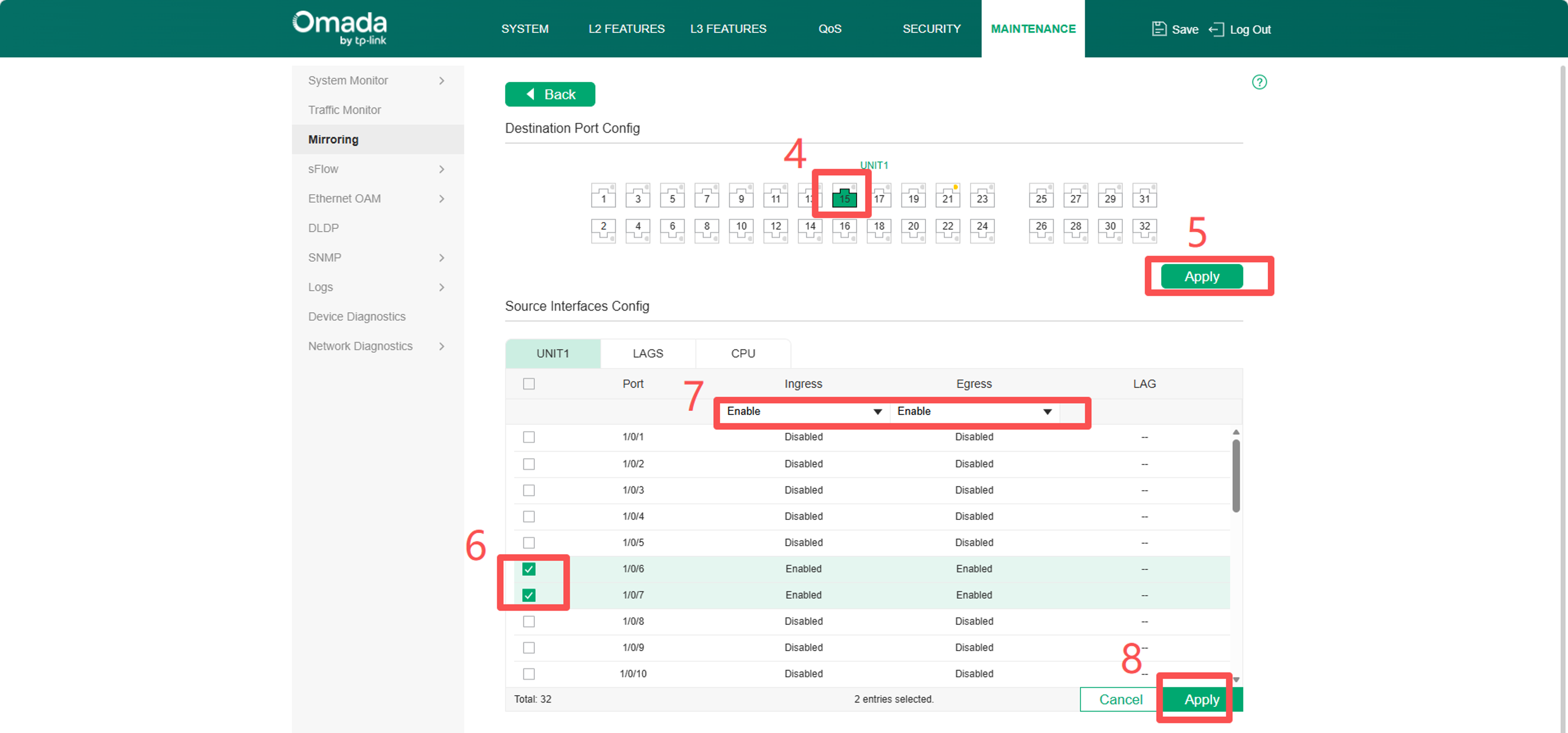Select port 9 icon in UNIT1
1568x733 pixels.
(741, 195)
